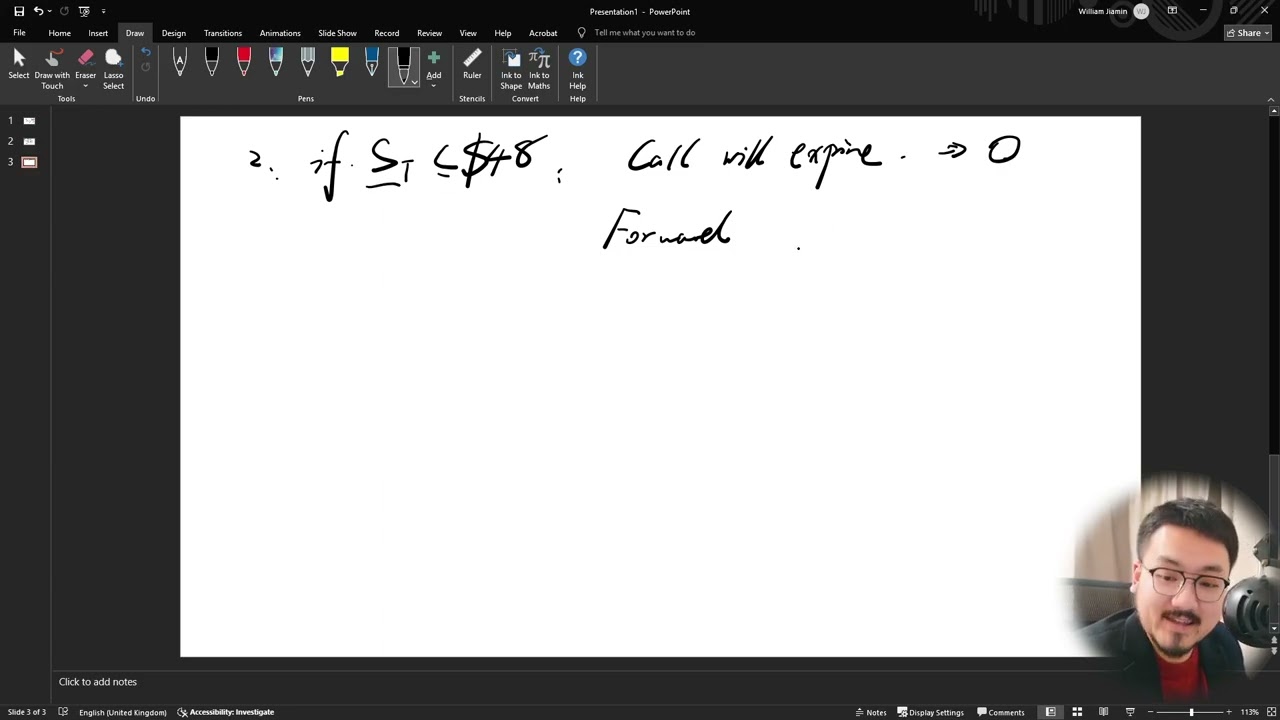Start presentation from beginning quick access icon
The image size is (1280, 720).
(x=84, y=11)
